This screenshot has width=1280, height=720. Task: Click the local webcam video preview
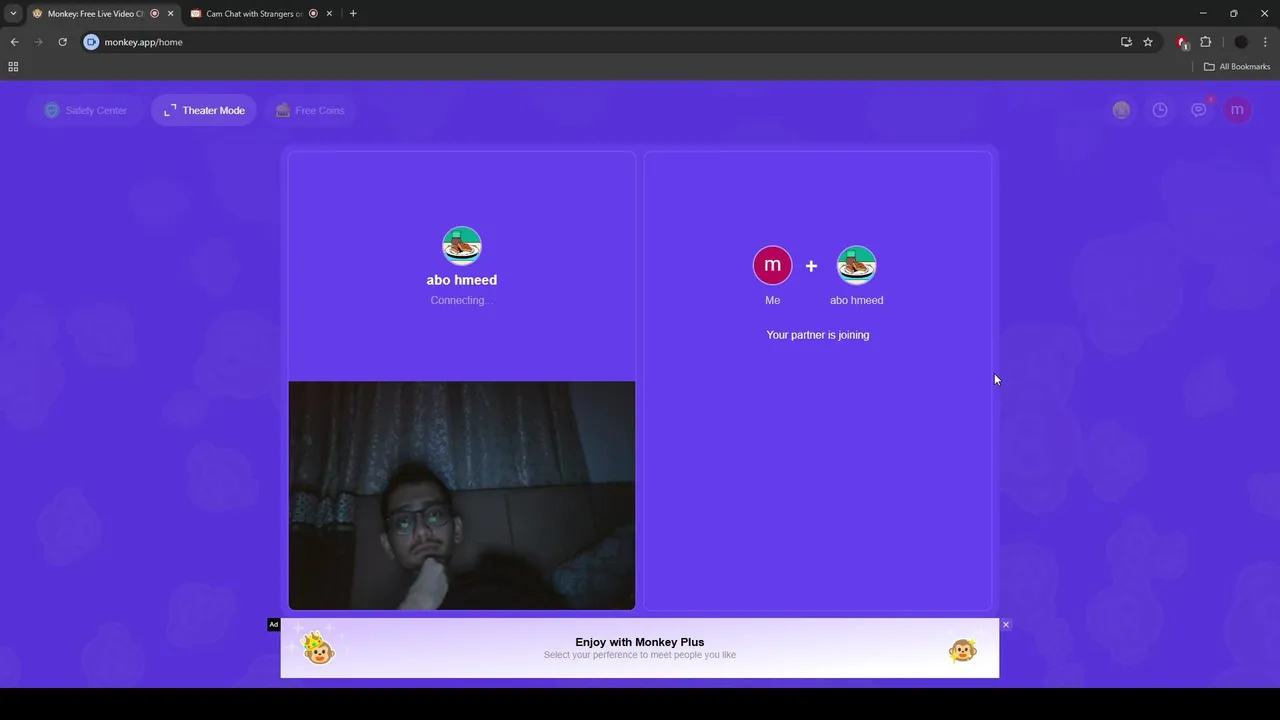tap(462, 495)
